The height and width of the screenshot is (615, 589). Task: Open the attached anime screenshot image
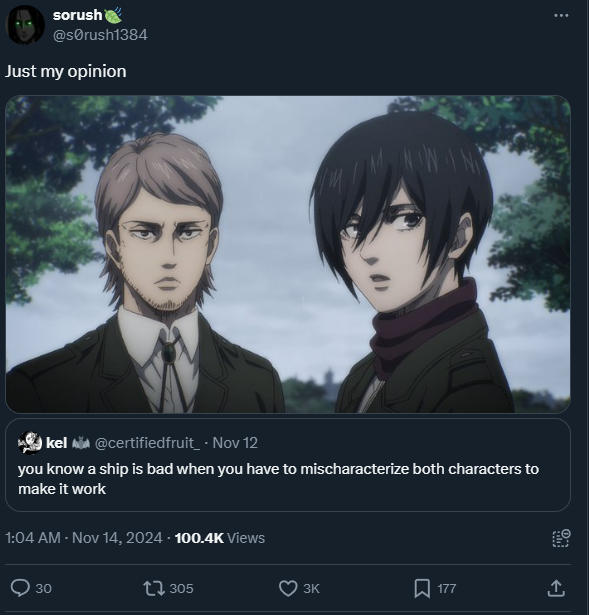tap(288, 254)
